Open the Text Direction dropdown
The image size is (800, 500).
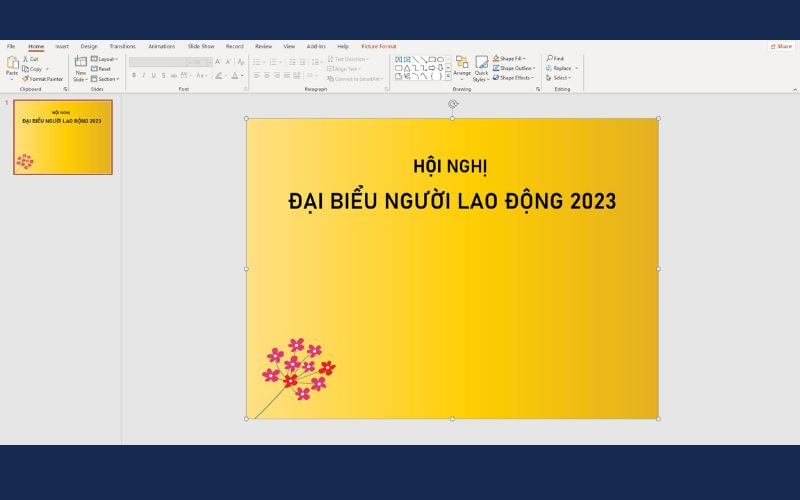coord(348,59)
